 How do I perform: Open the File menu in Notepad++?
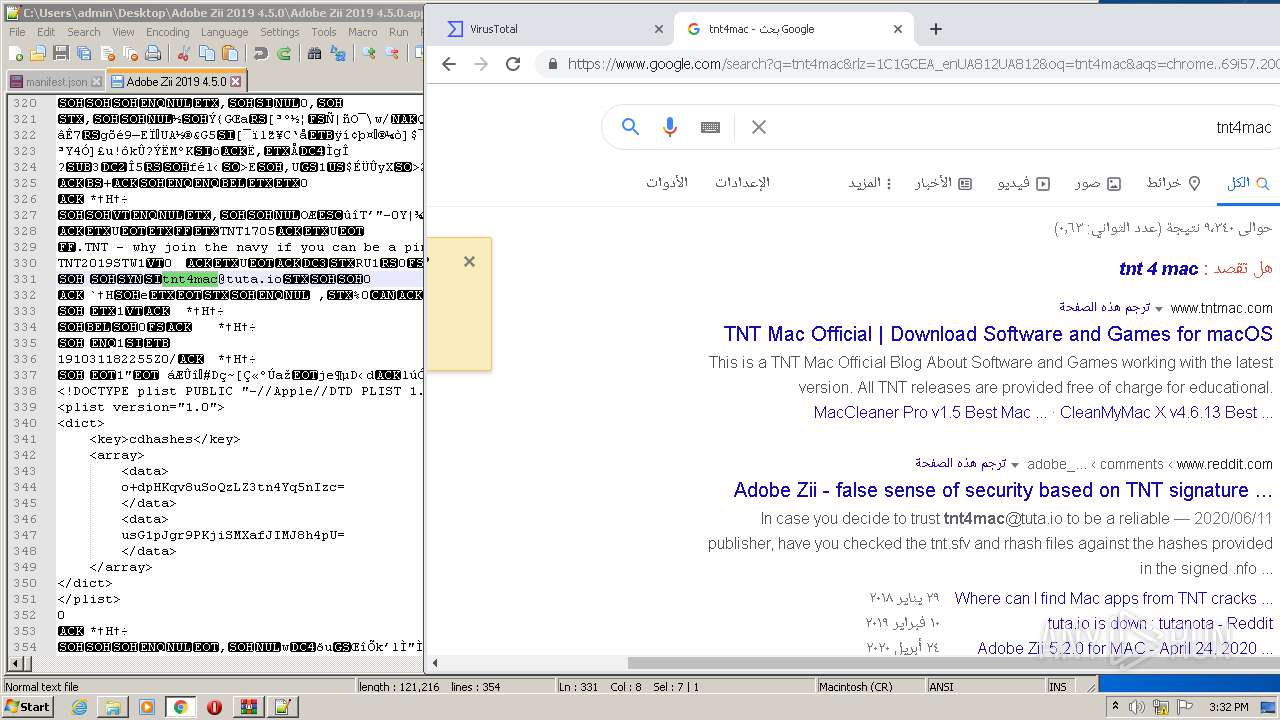click(17, 32)
